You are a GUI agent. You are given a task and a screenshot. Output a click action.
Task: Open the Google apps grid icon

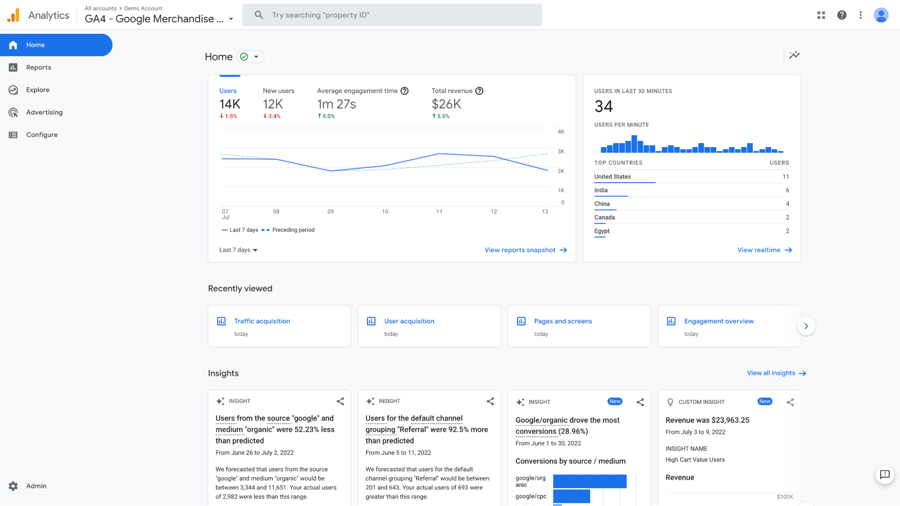[821, 15]
